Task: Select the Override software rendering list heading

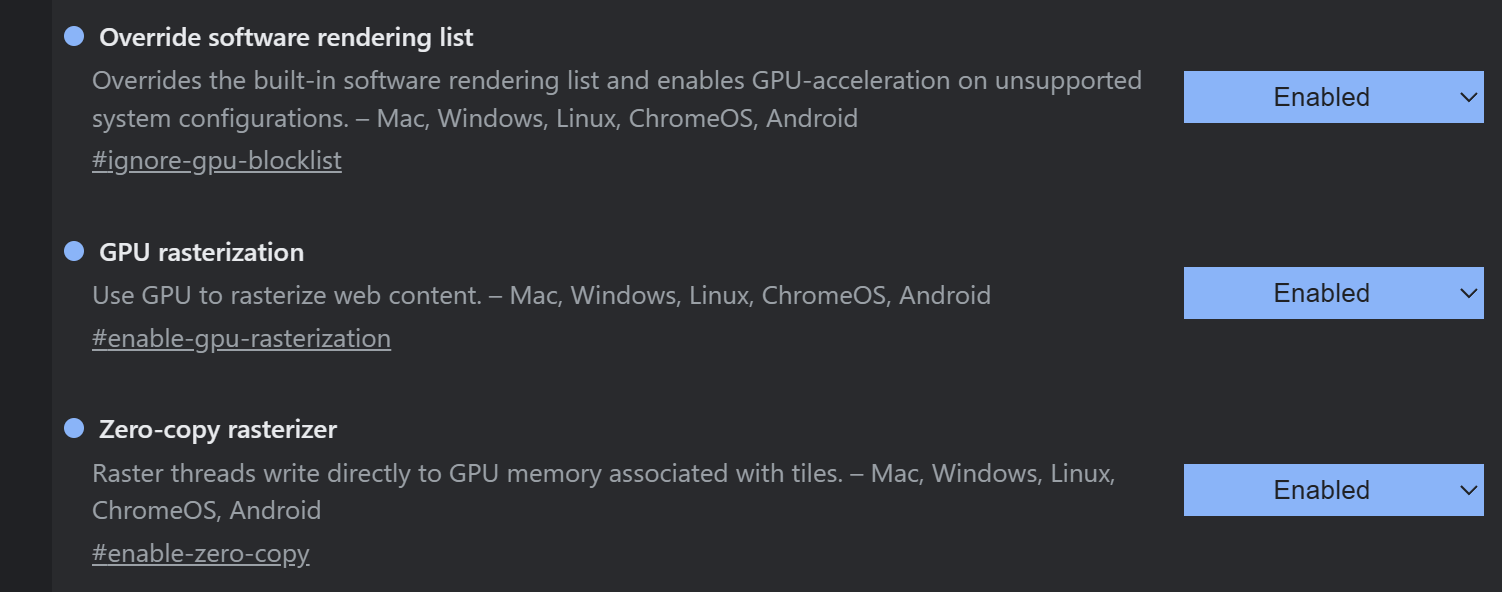Action: [286, 38]
